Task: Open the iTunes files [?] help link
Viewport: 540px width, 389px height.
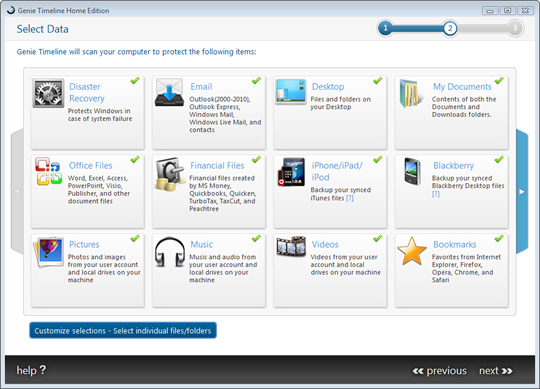Action: (350, 198)
